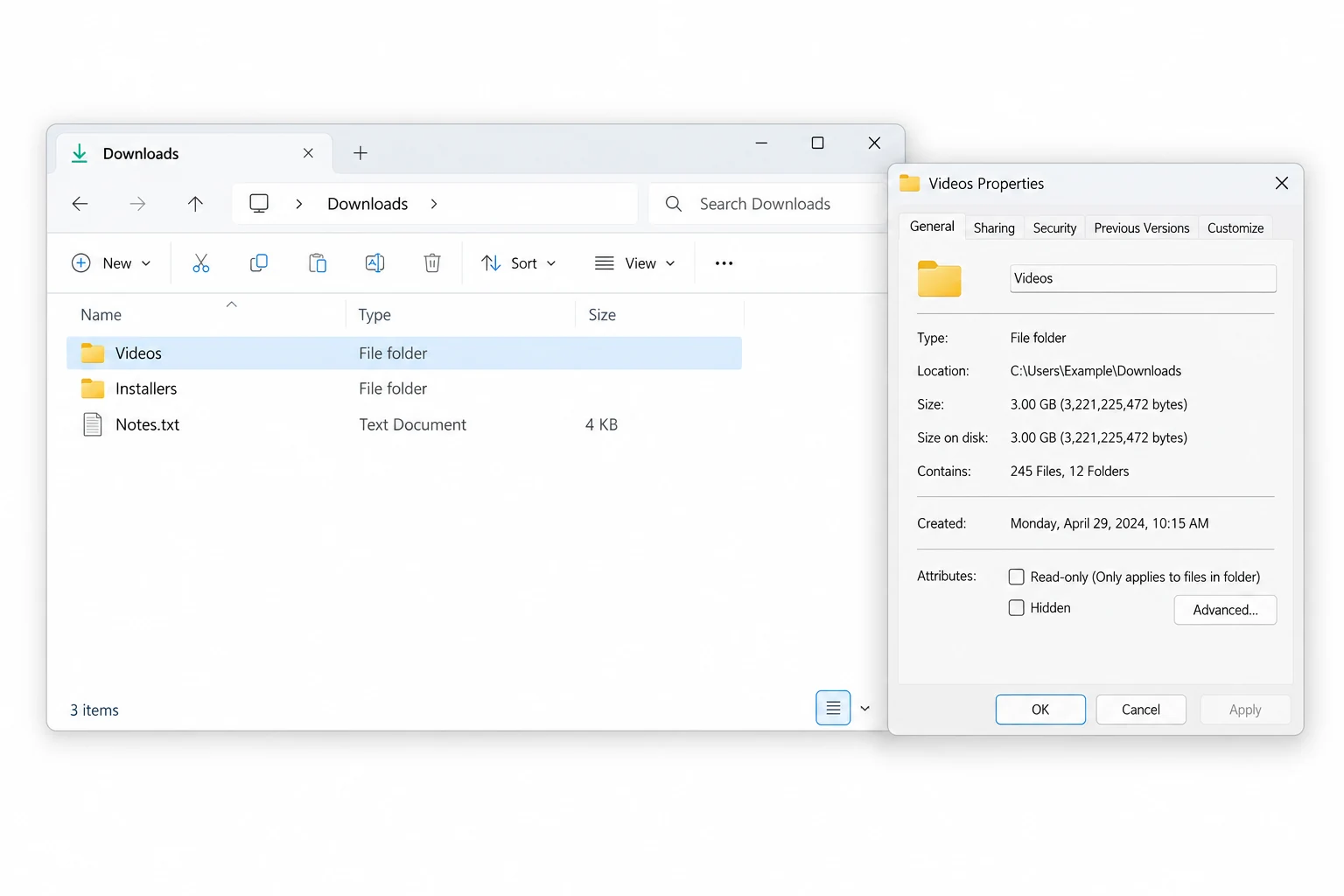Enable the Read-only attribute checkbox
The image size is (1344, 896).
pyautogui.click(x=1017, y=577)
